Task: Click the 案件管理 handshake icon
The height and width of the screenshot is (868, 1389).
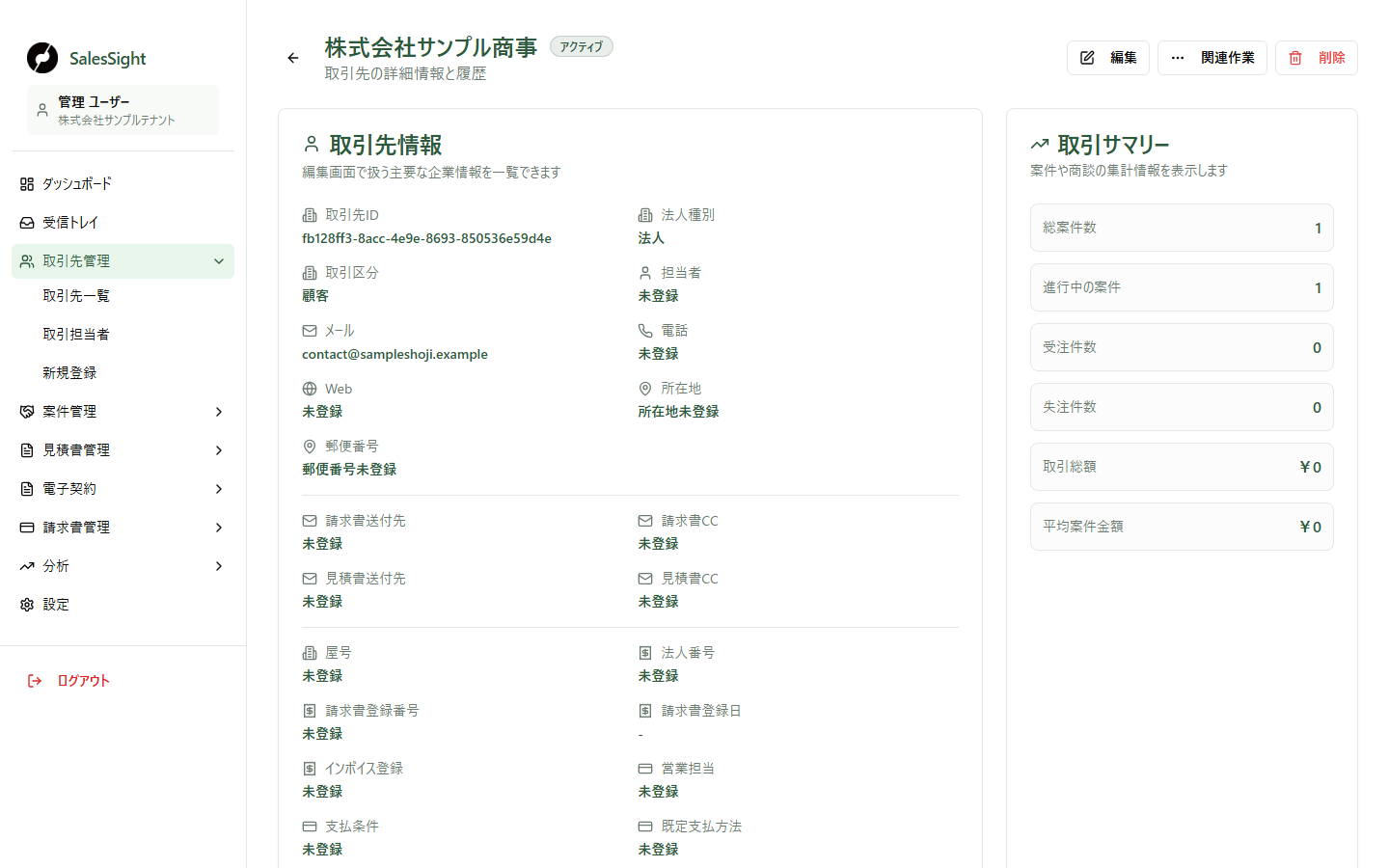Action: 27,412
